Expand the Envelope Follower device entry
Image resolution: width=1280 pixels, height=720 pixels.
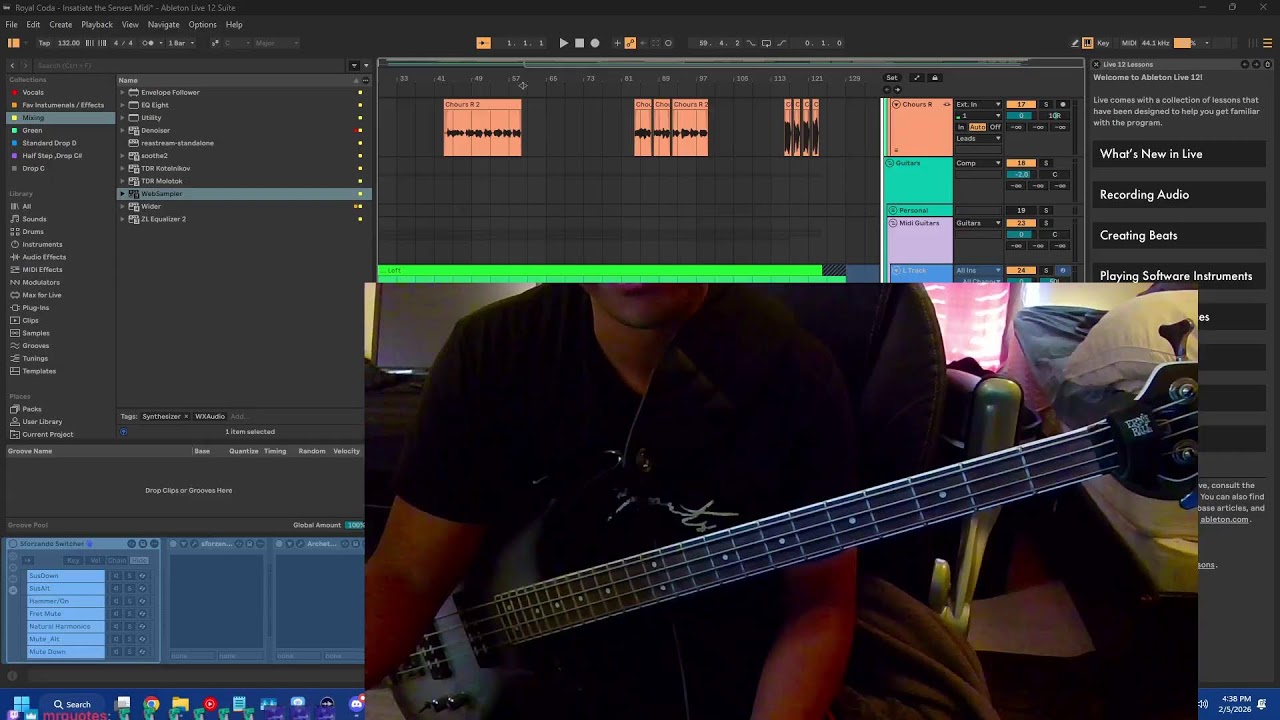pyautogui.click(x=123, y=92)
